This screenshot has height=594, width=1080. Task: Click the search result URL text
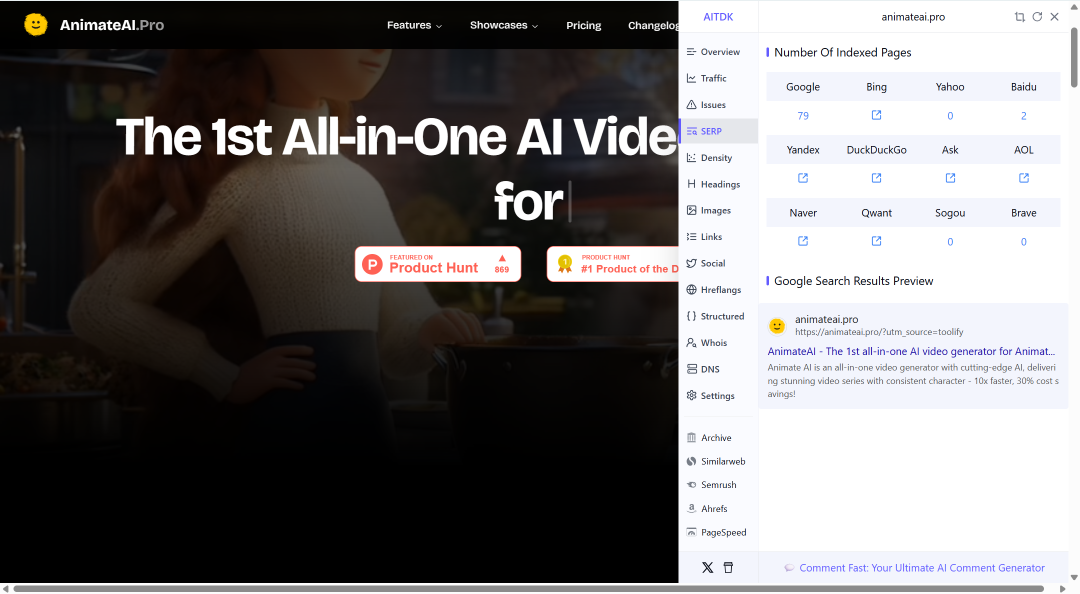point(879,331)
